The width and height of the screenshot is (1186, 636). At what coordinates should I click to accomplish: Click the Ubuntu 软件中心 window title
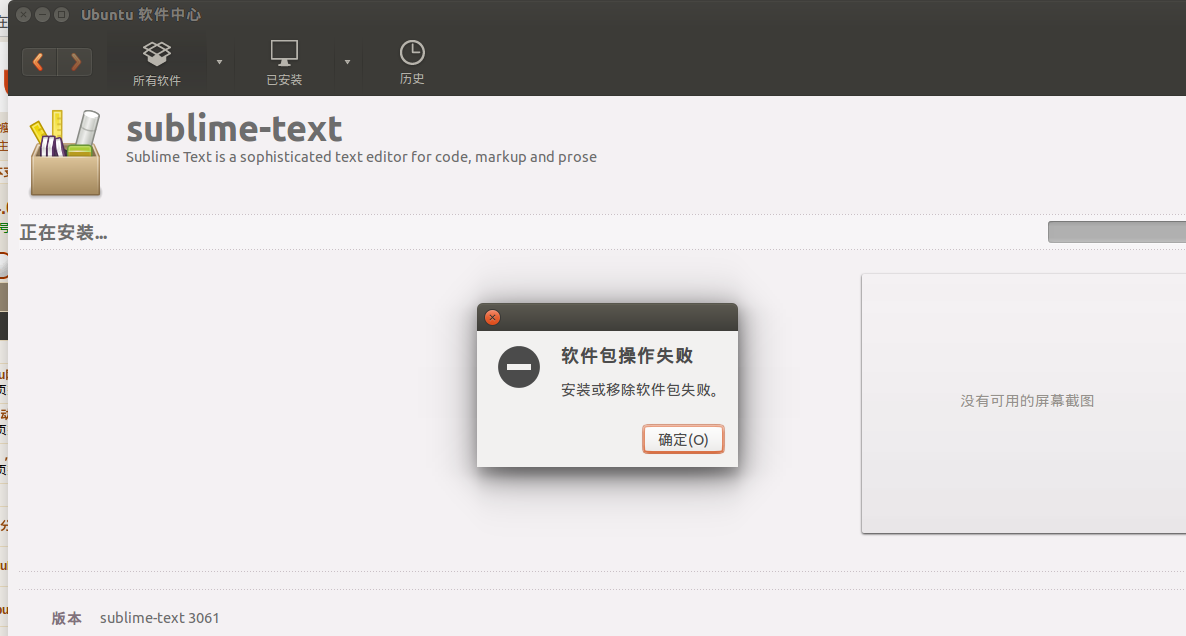click(x=141, y=14)
